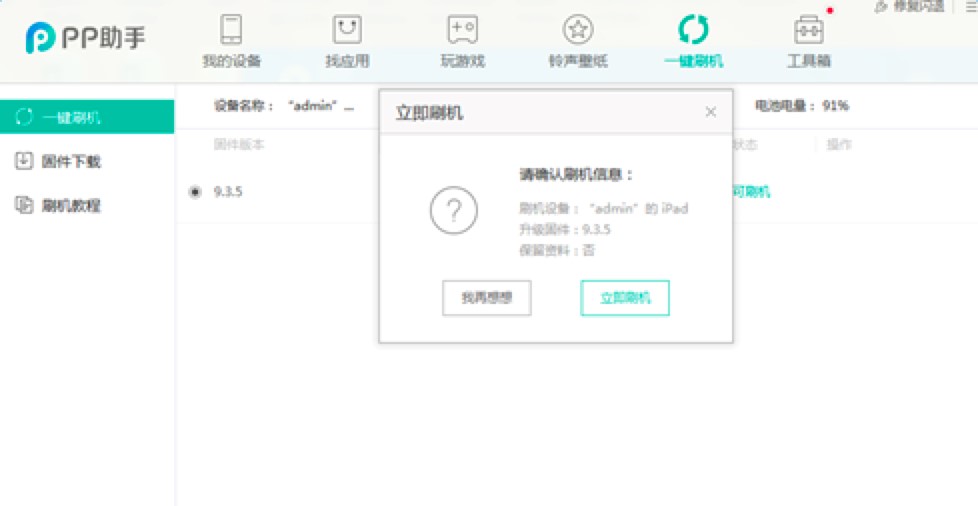This screenshot has height=506, width=978.
Task: Open the 一键刷机 refresh arrows icon
Action: [x=694, y=29]
